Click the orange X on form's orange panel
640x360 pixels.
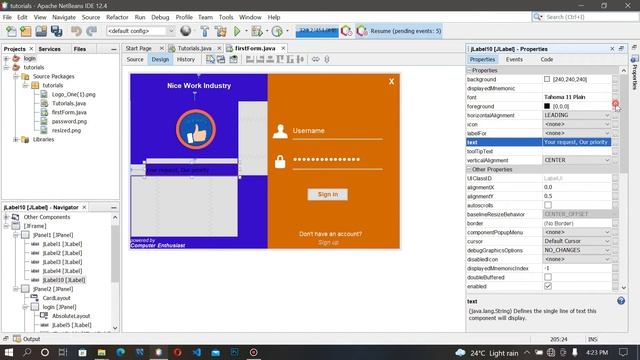(391, 82)
